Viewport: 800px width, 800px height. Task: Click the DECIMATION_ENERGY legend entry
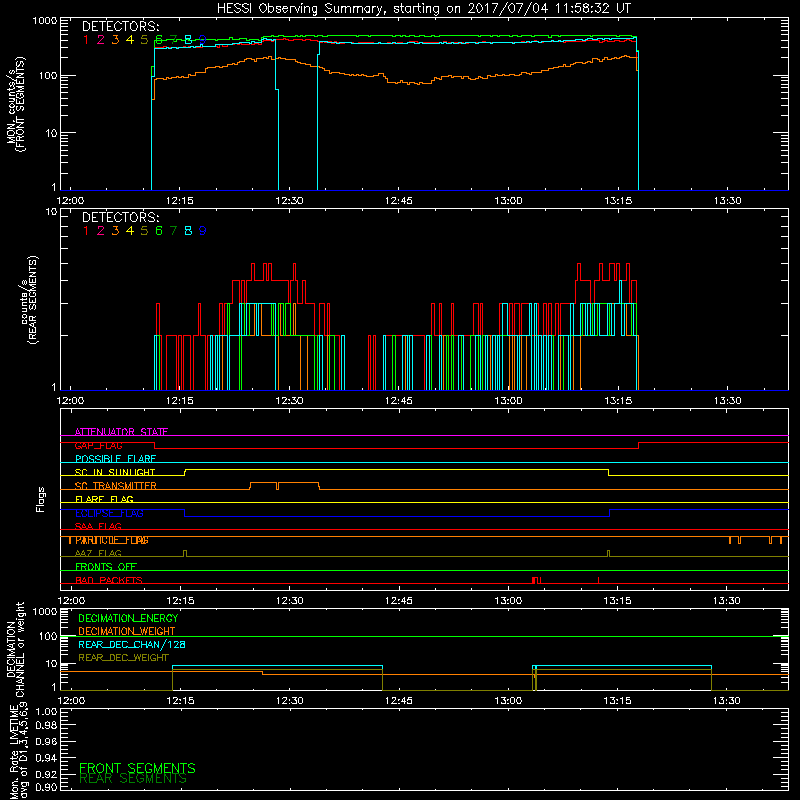pos(128,618)
